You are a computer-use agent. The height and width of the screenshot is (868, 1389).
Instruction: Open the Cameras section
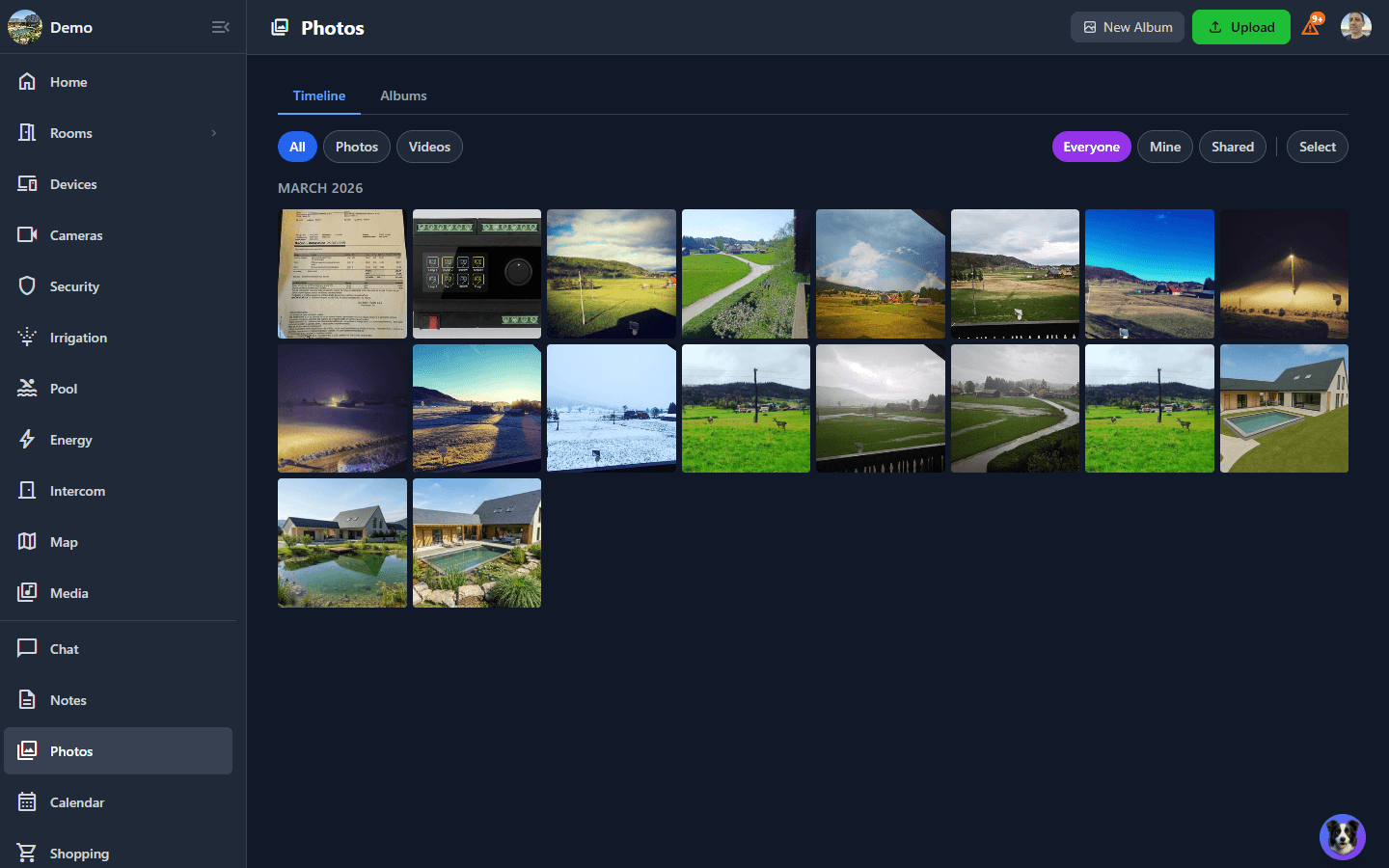click(76, 234)
